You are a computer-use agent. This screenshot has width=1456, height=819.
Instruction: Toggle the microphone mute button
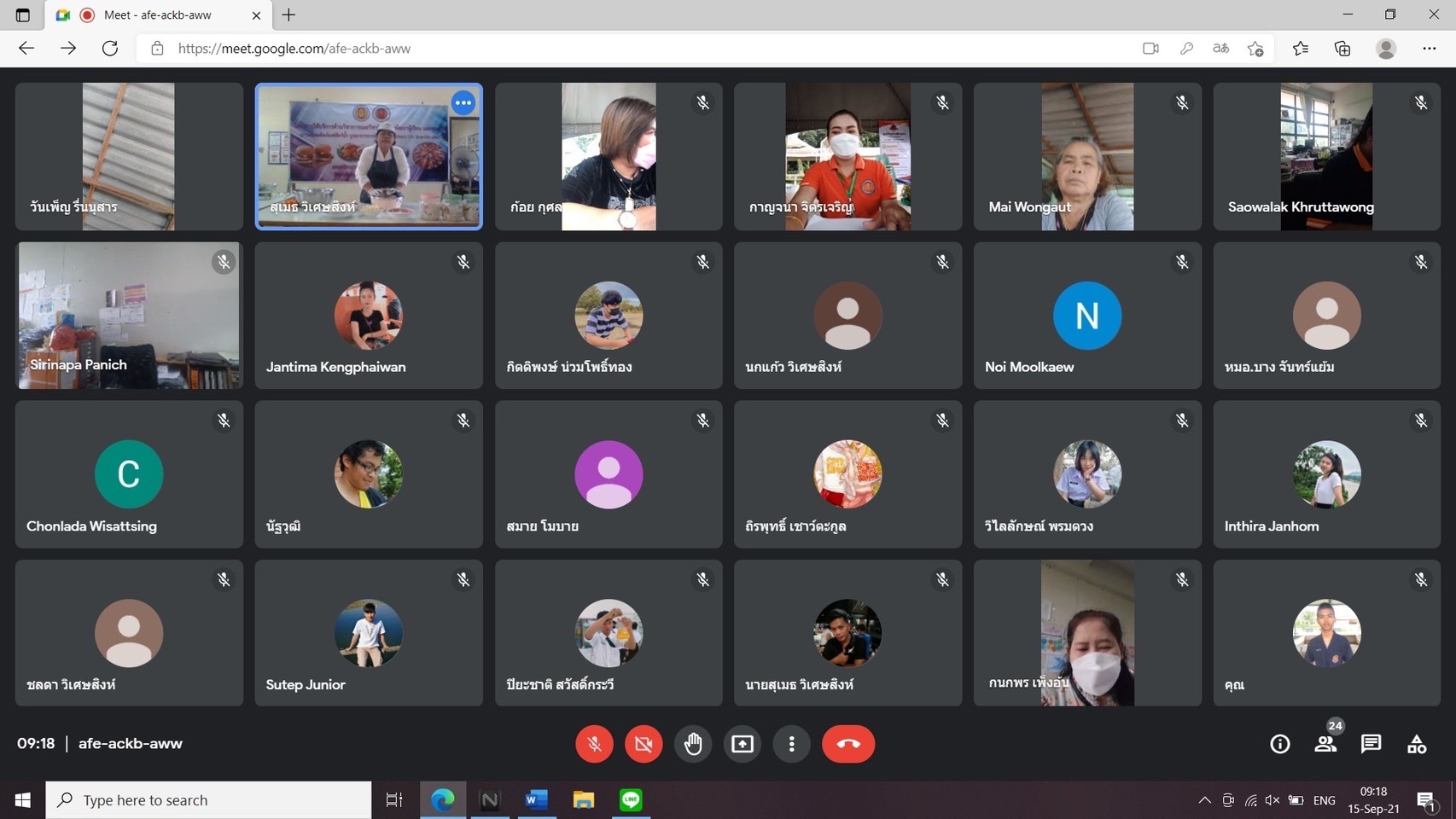tap(594, 744)
